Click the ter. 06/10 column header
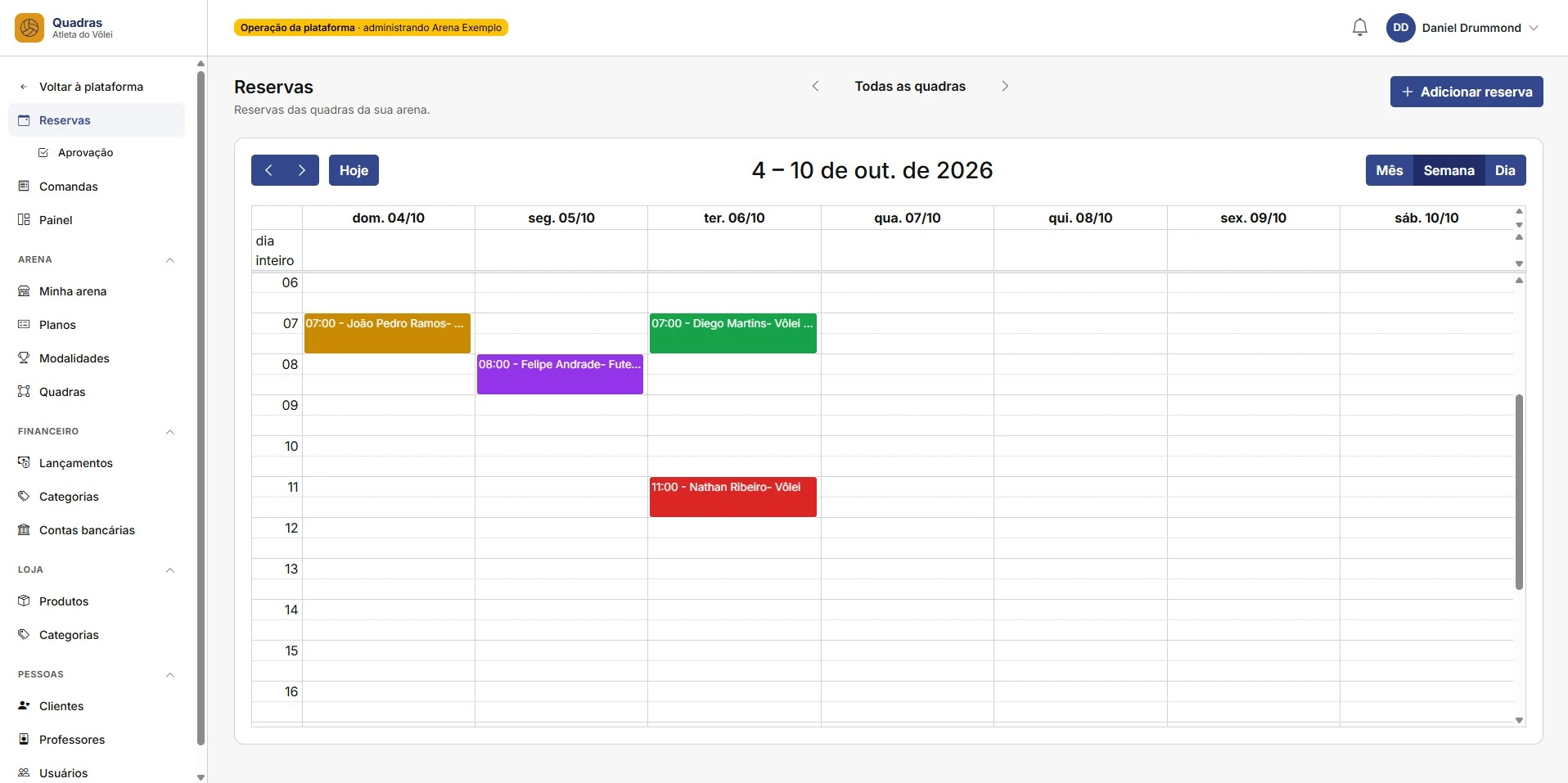The image size is (1568, 783). coord(734,218)
